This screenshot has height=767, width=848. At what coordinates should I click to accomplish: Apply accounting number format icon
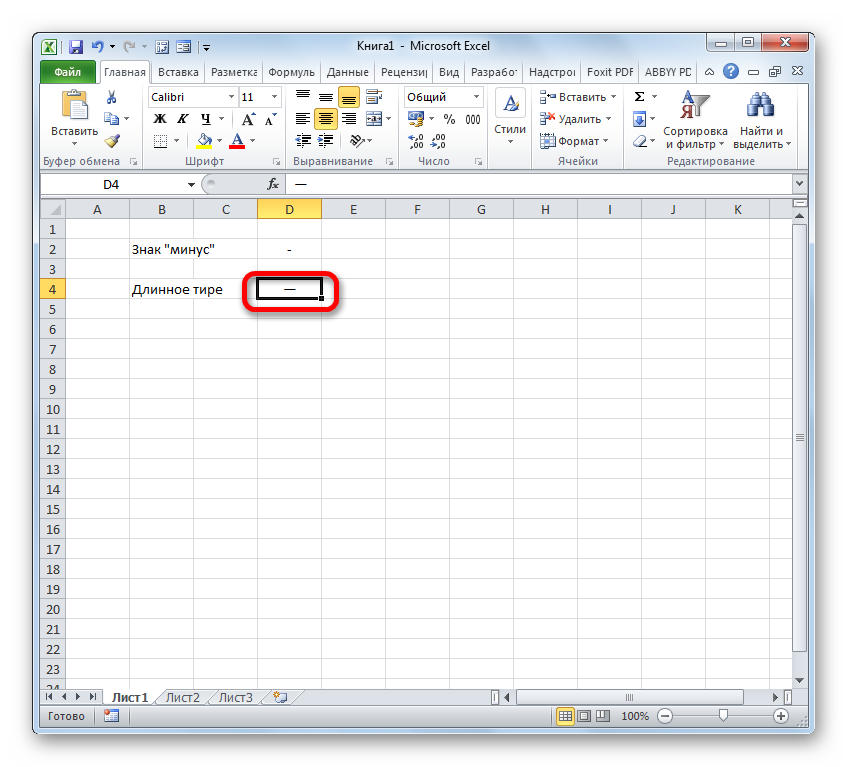(x=416, y=118)
